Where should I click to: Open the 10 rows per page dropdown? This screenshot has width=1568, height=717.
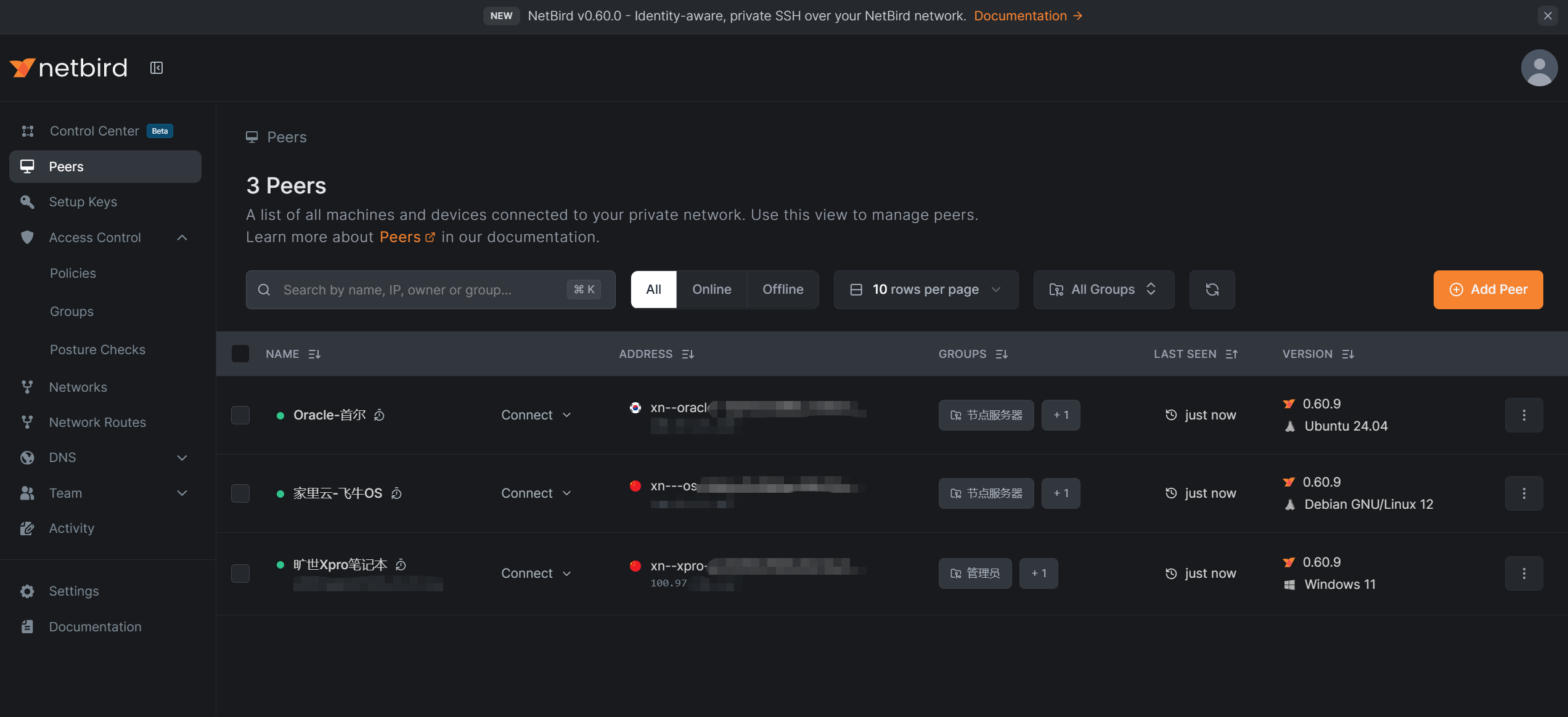[926, 290]
